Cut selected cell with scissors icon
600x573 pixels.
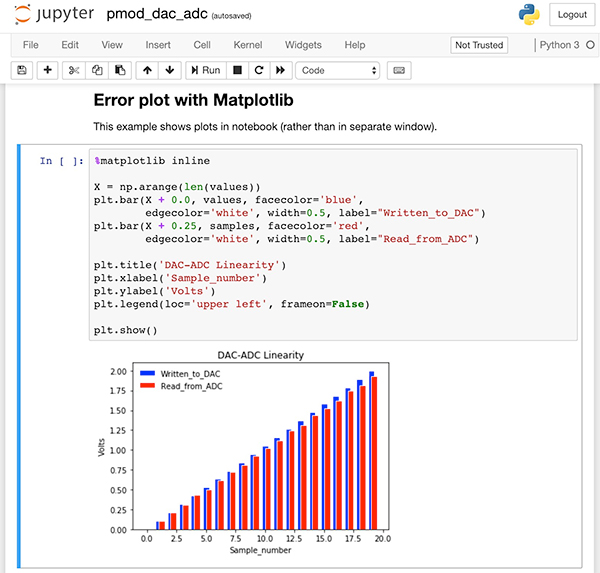coord(74,70)
